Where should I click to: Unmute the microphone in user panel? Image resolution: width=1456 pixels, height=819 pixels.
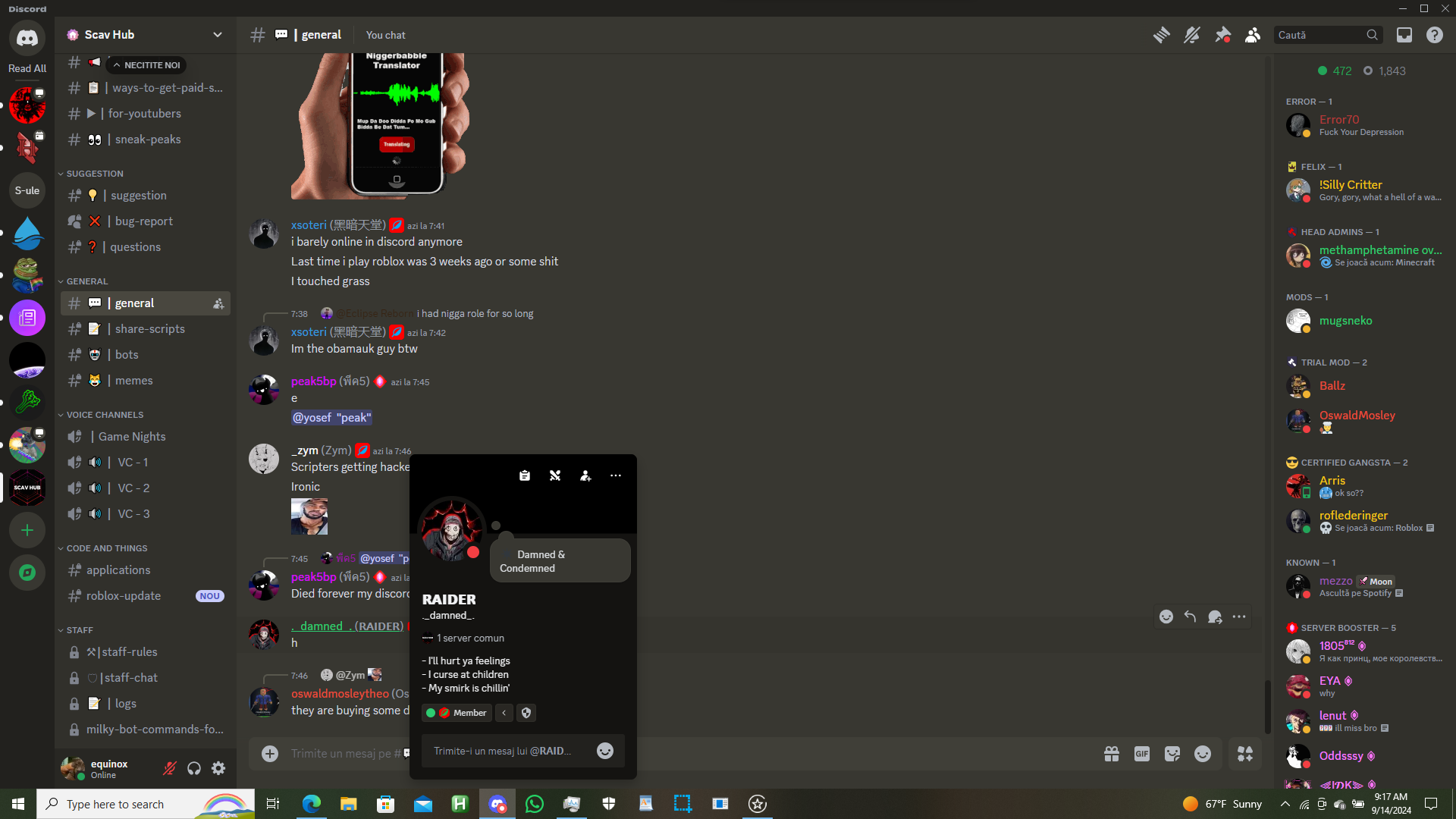point(170,768)
